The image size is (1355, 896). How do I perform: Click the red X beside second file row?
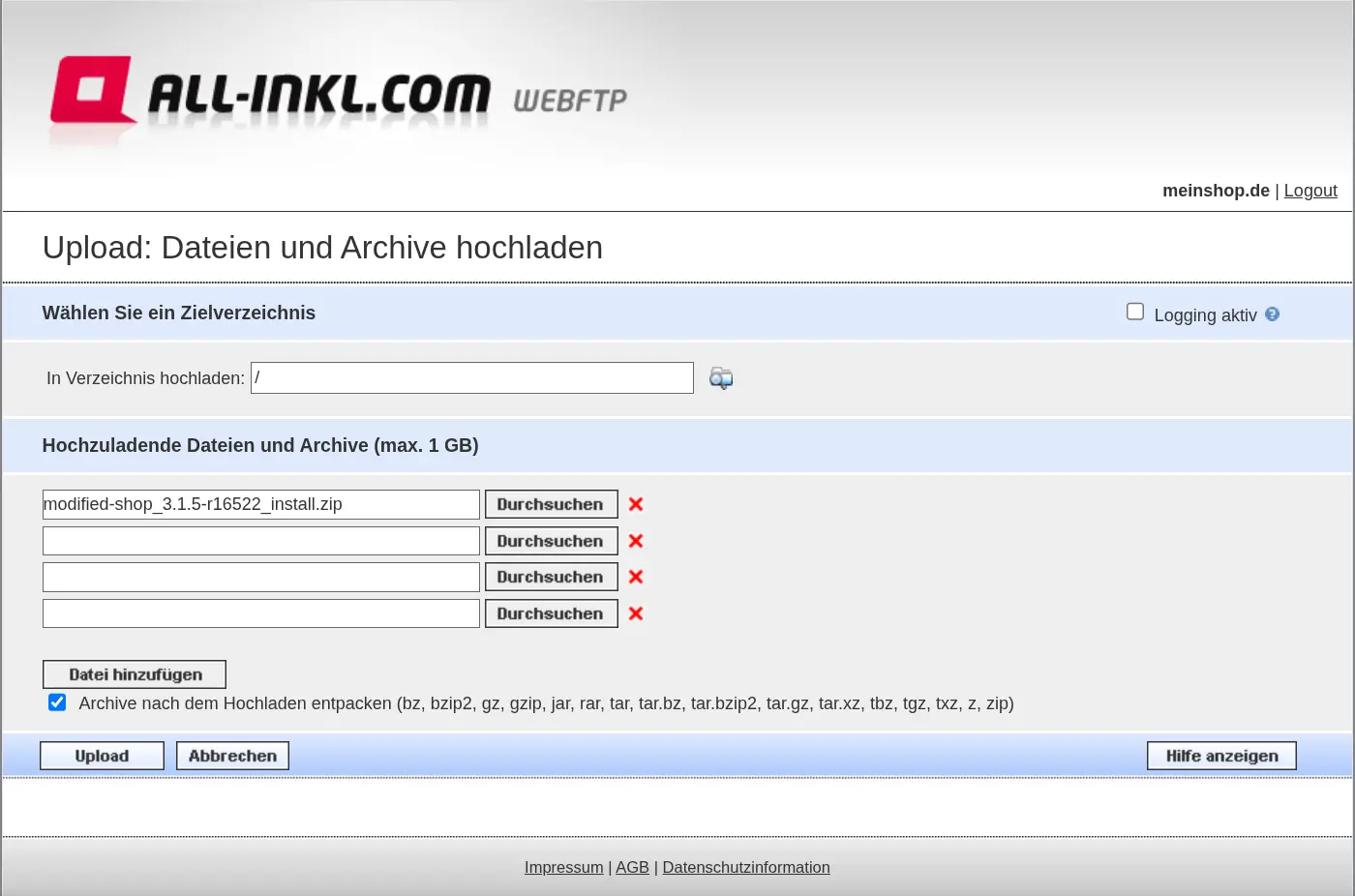click(636, 541)
